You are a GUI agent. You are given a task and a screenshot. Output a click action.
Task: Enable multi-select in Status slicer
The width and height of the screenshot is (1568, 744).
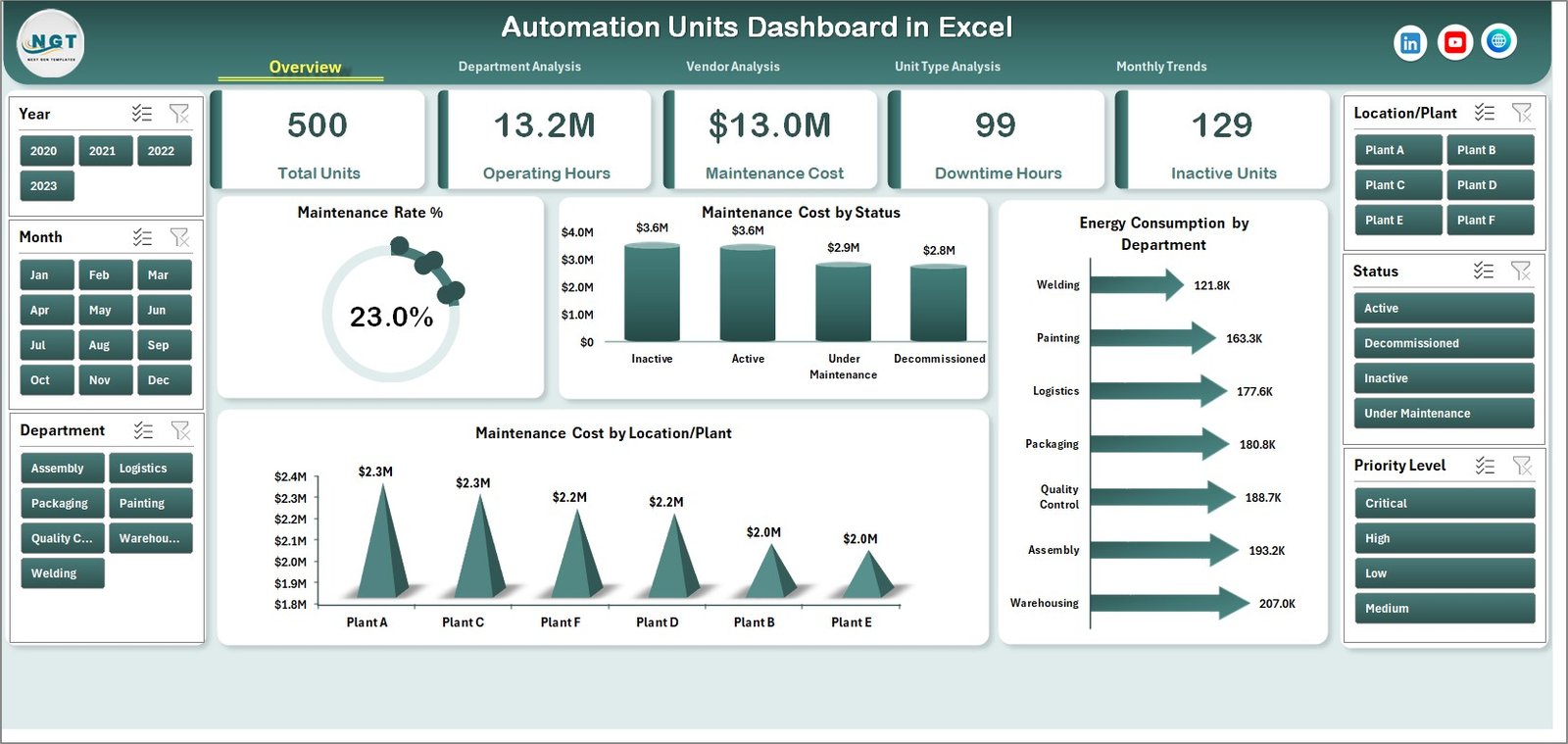click(x=1484, y=271)
